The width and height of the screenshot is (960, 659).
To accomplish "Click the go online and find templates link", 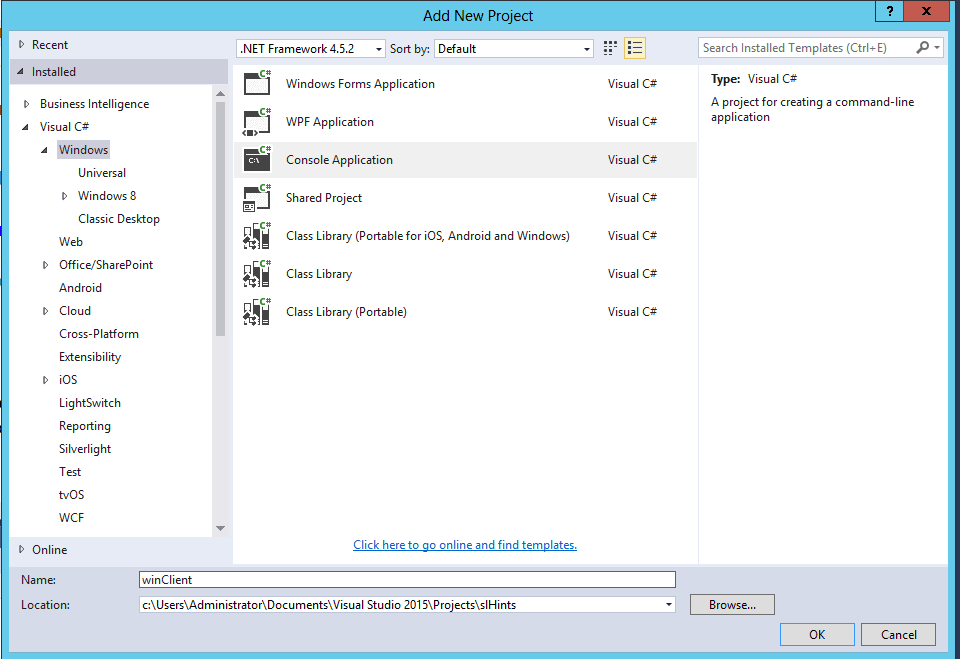I will tap(465, 544).
